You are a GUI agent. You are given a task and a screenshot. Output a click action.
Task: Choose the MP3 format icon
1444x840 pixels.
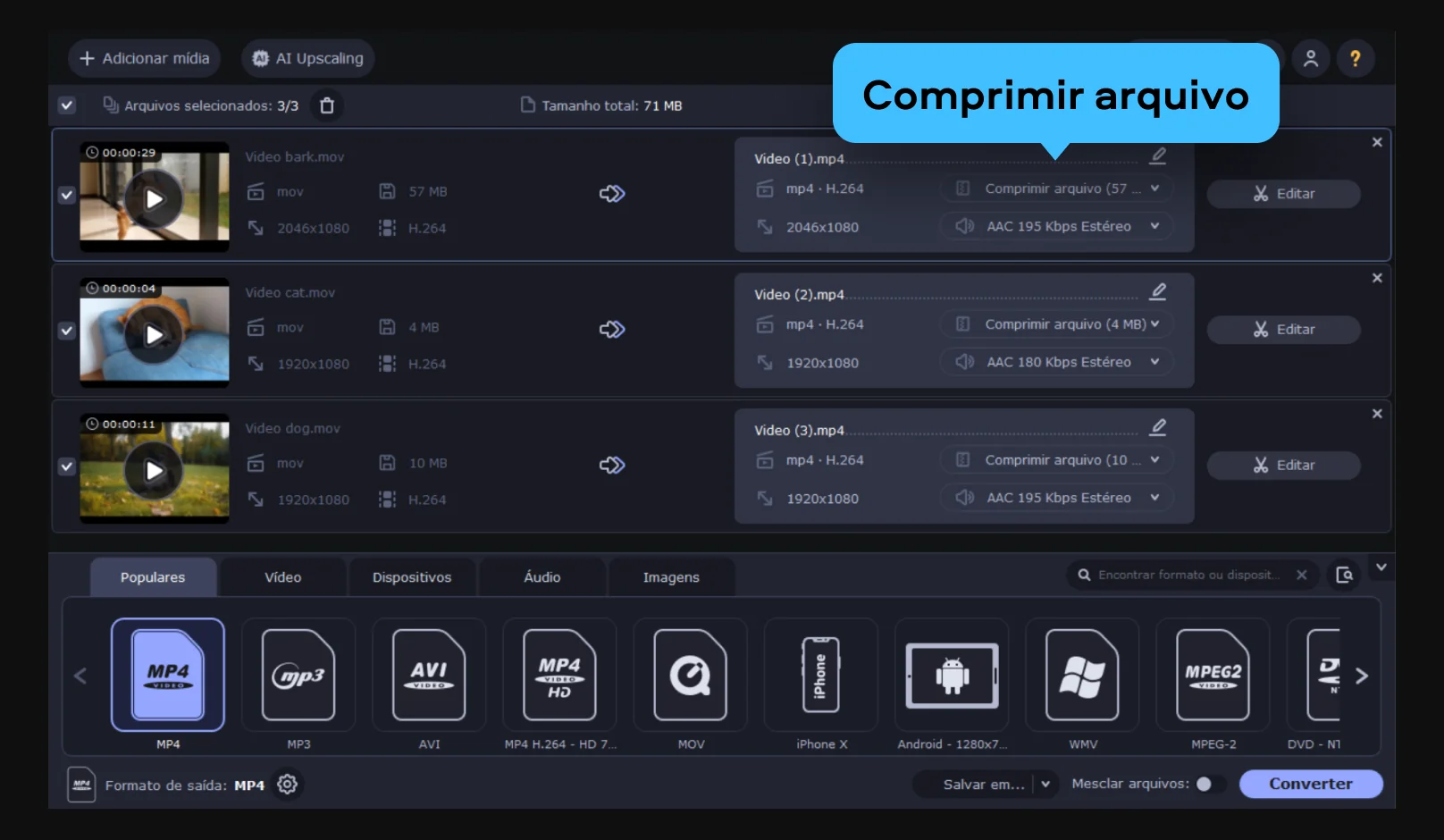[298, 675]
